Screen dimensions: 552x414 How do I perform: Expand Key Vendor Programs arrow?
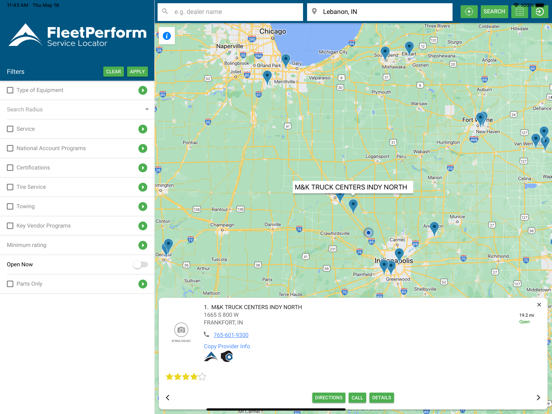[143, 226]
